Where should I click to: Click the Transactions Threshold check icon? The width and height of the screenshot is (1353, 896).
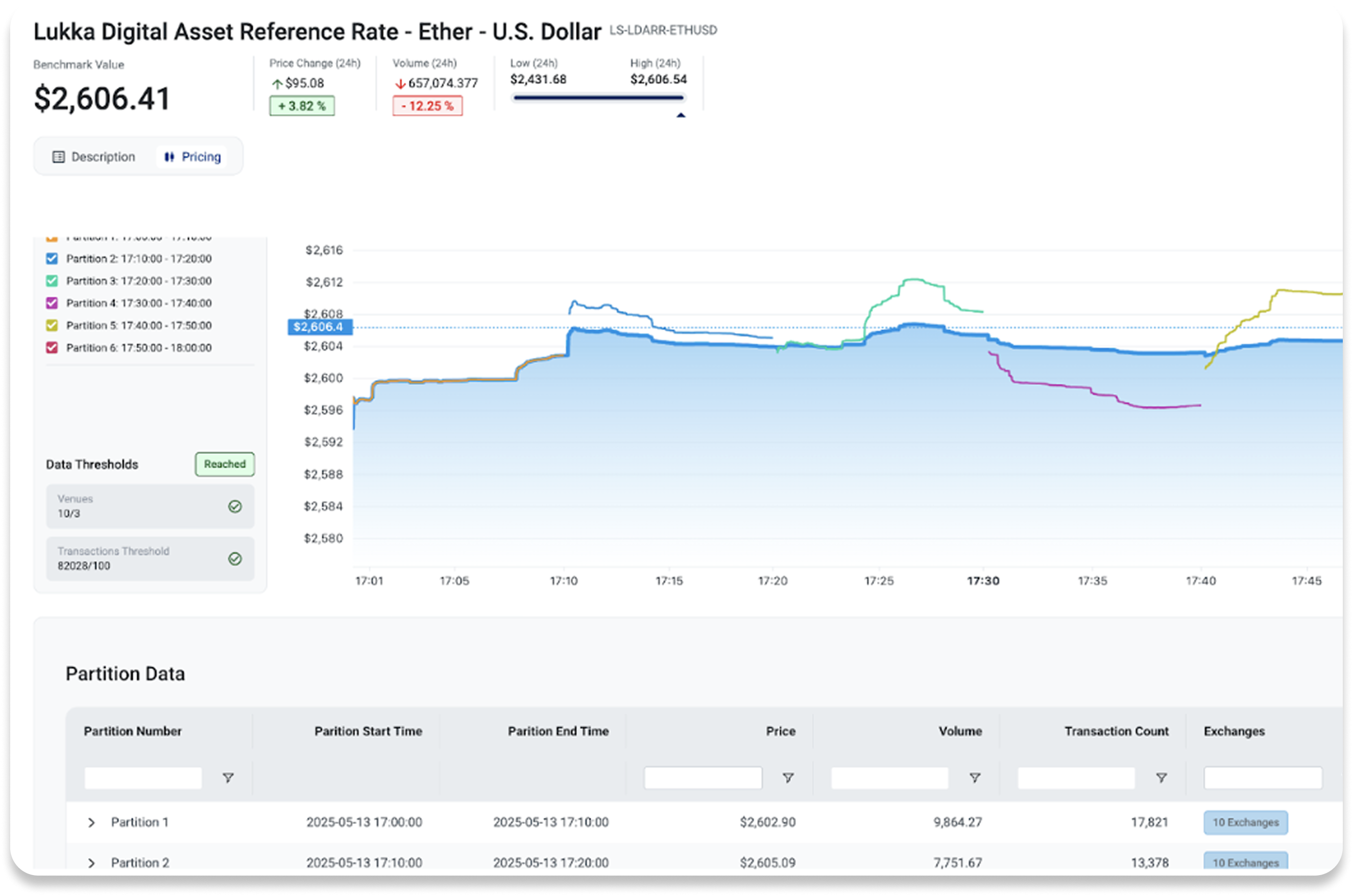point(235,559)
